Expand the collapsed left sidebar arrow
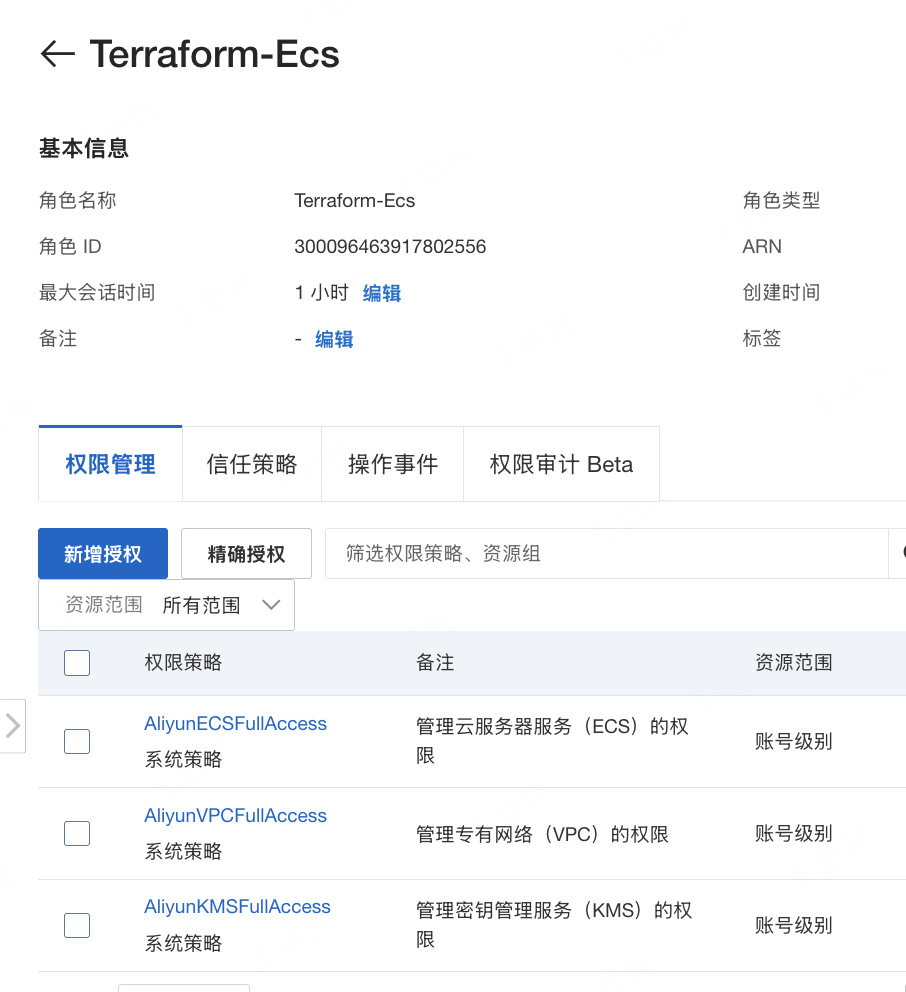Image resolution: width=906 pixels, height=992 pixels. (x=13, y=725)
